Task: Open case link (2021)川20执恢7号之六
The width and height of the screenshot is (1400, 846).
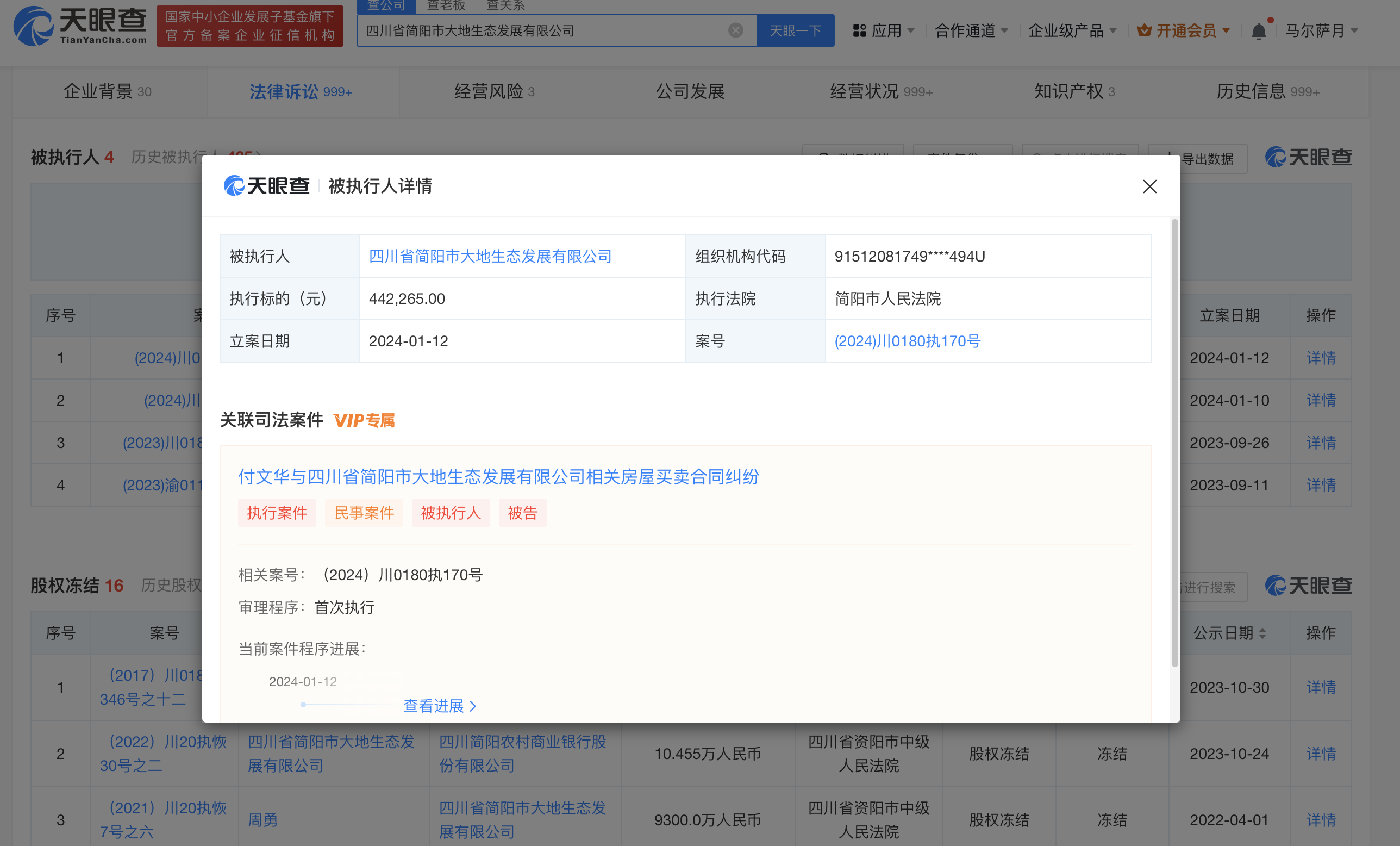Action: 164,820
